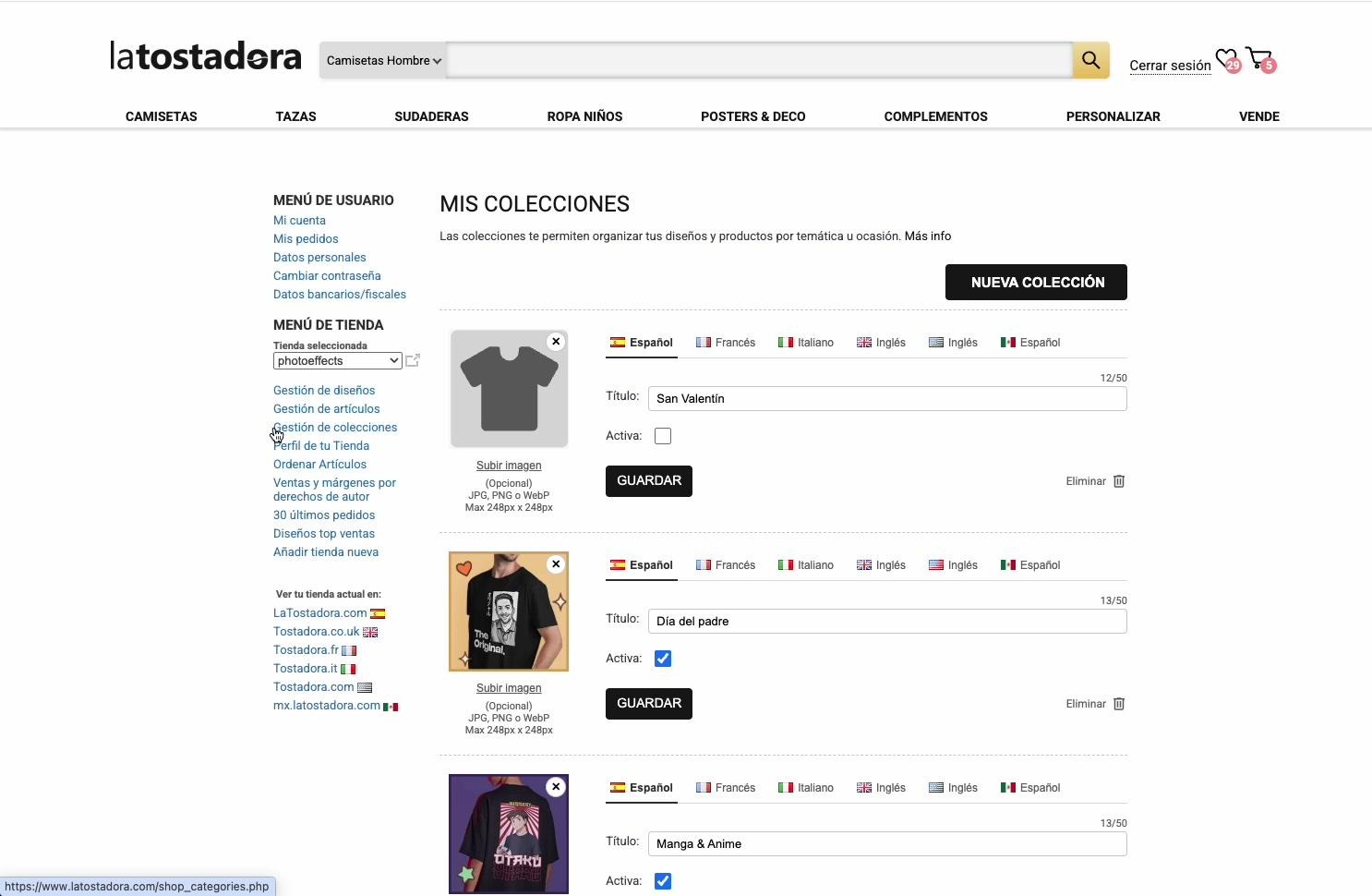The image size is (1372, 896).
Task: Click the NUEVA COLECCIÓN button
Action: tap(1035, 282)
